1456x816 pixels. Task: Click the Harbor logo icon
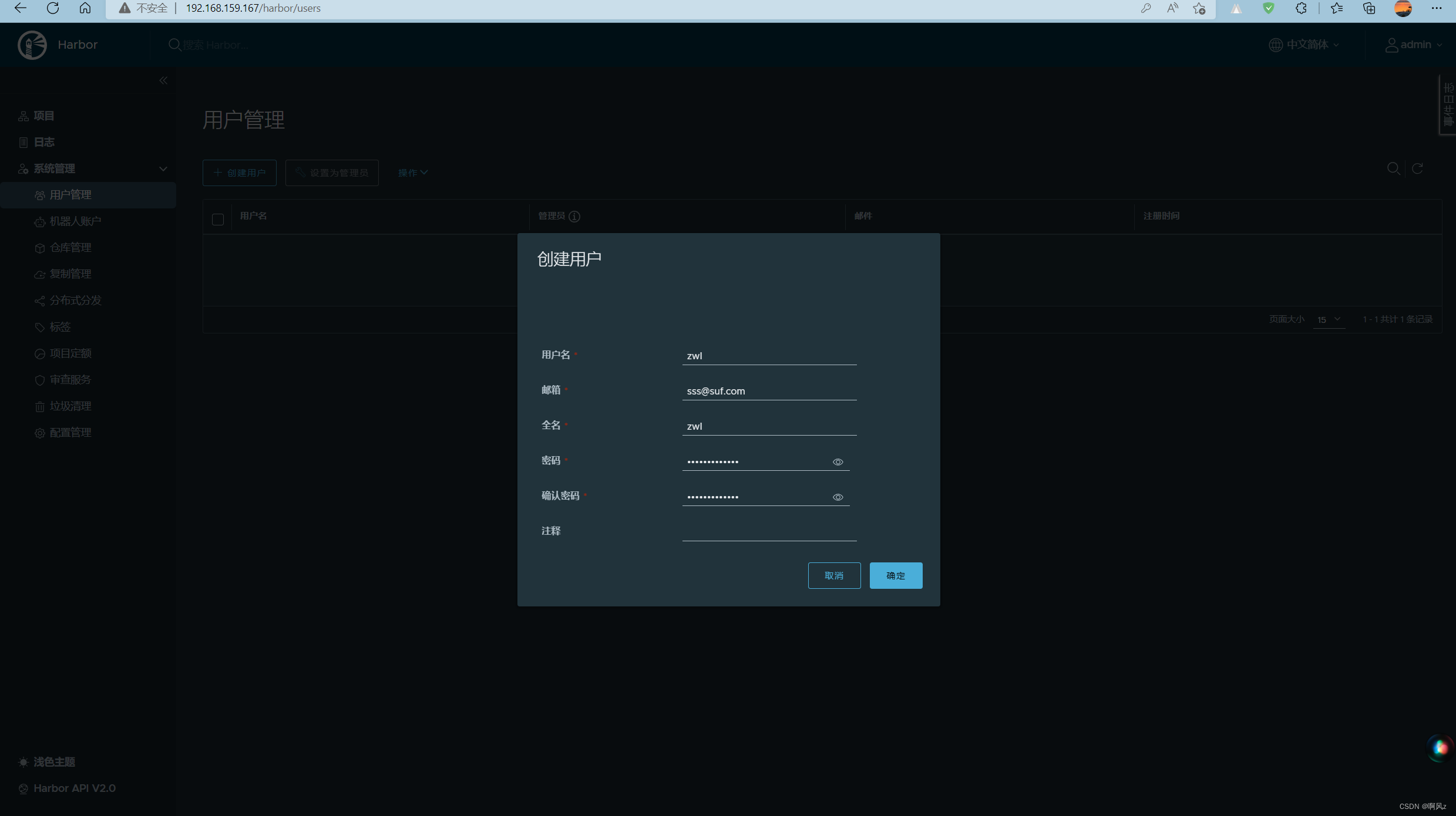[x=32, y=45]
